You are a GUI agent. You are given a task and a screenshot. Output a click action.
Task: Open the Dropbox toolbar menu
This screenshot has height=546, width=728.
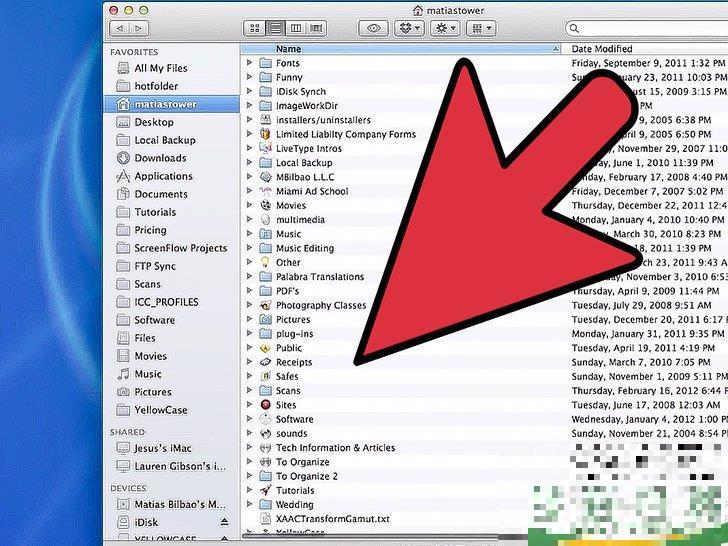(407, 29)
